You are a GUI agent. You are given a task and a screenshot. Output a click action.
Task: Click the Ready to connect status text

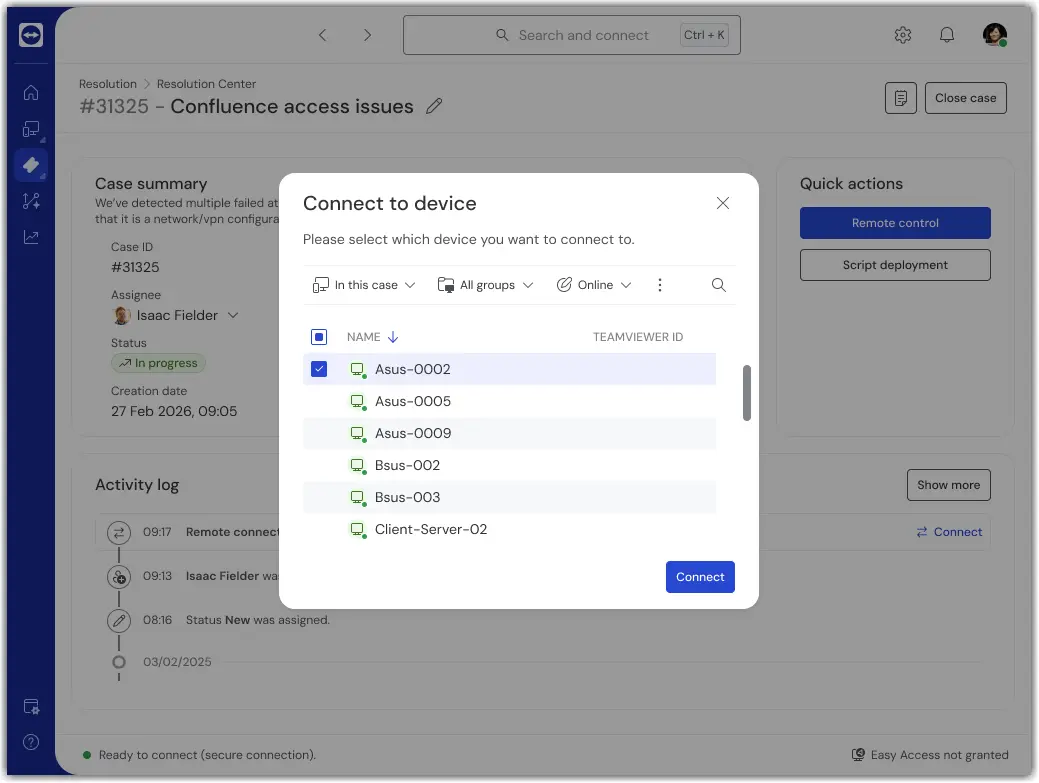click(207, 755)
